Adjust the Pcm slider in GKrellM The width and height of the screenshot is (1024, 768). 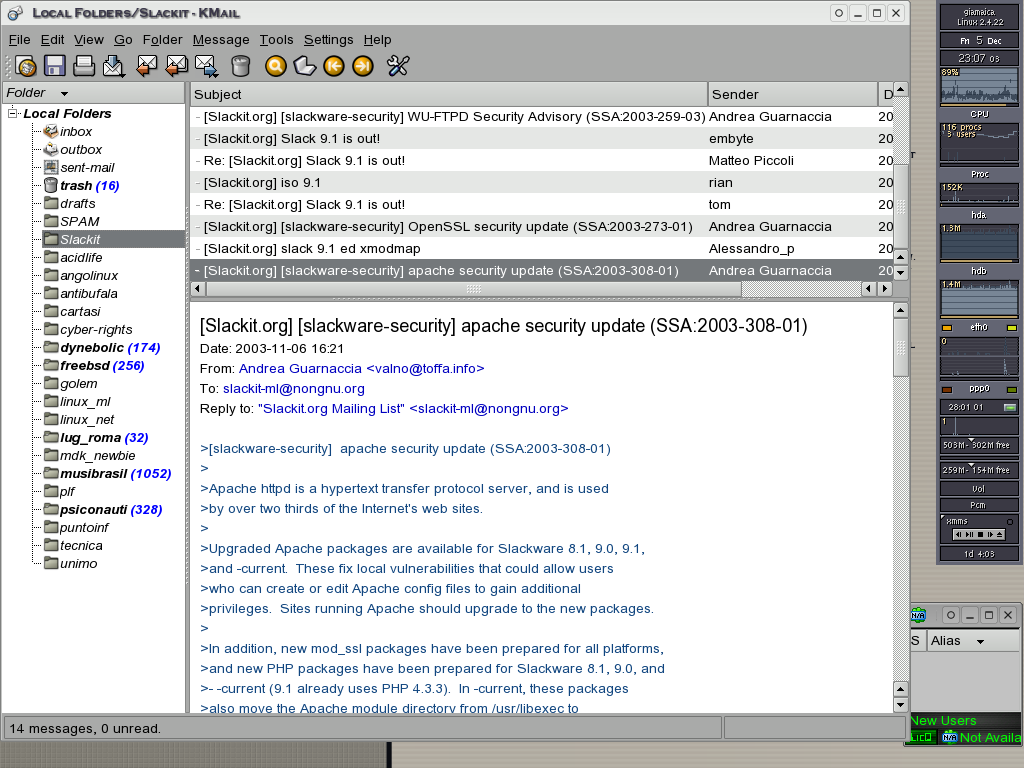979,505
